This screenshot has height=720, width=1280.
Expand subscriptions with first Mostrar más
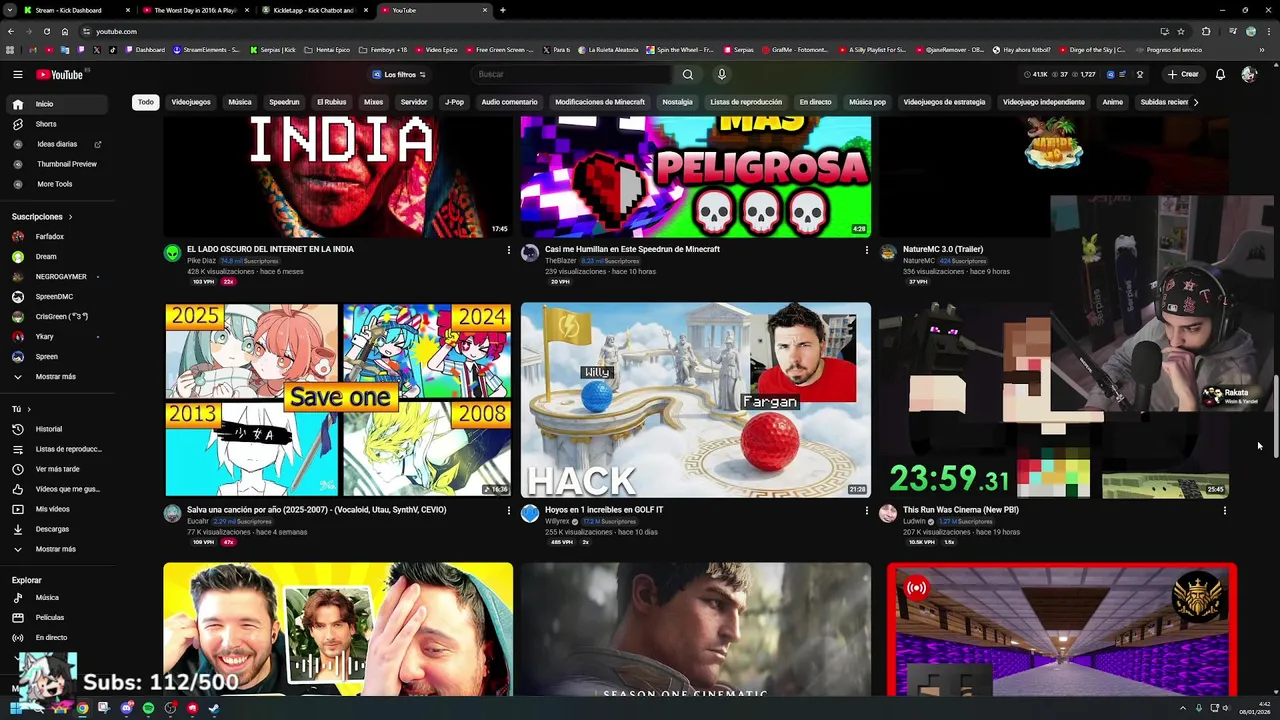click(x=58, y=377)
